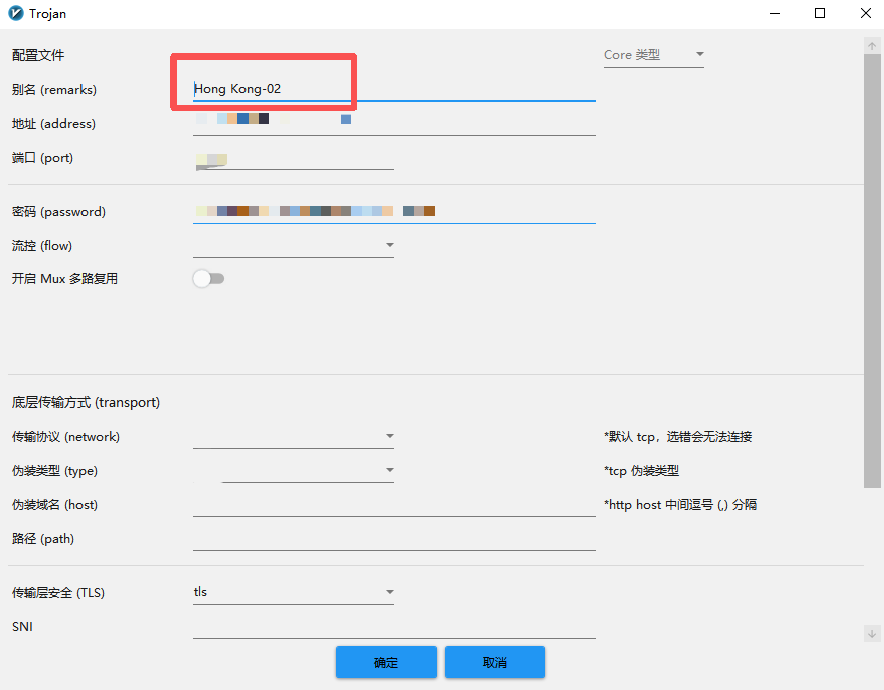Toggle the Mux multiplexing switch
The width and height of the screenshot is (884, 690).
208,279
